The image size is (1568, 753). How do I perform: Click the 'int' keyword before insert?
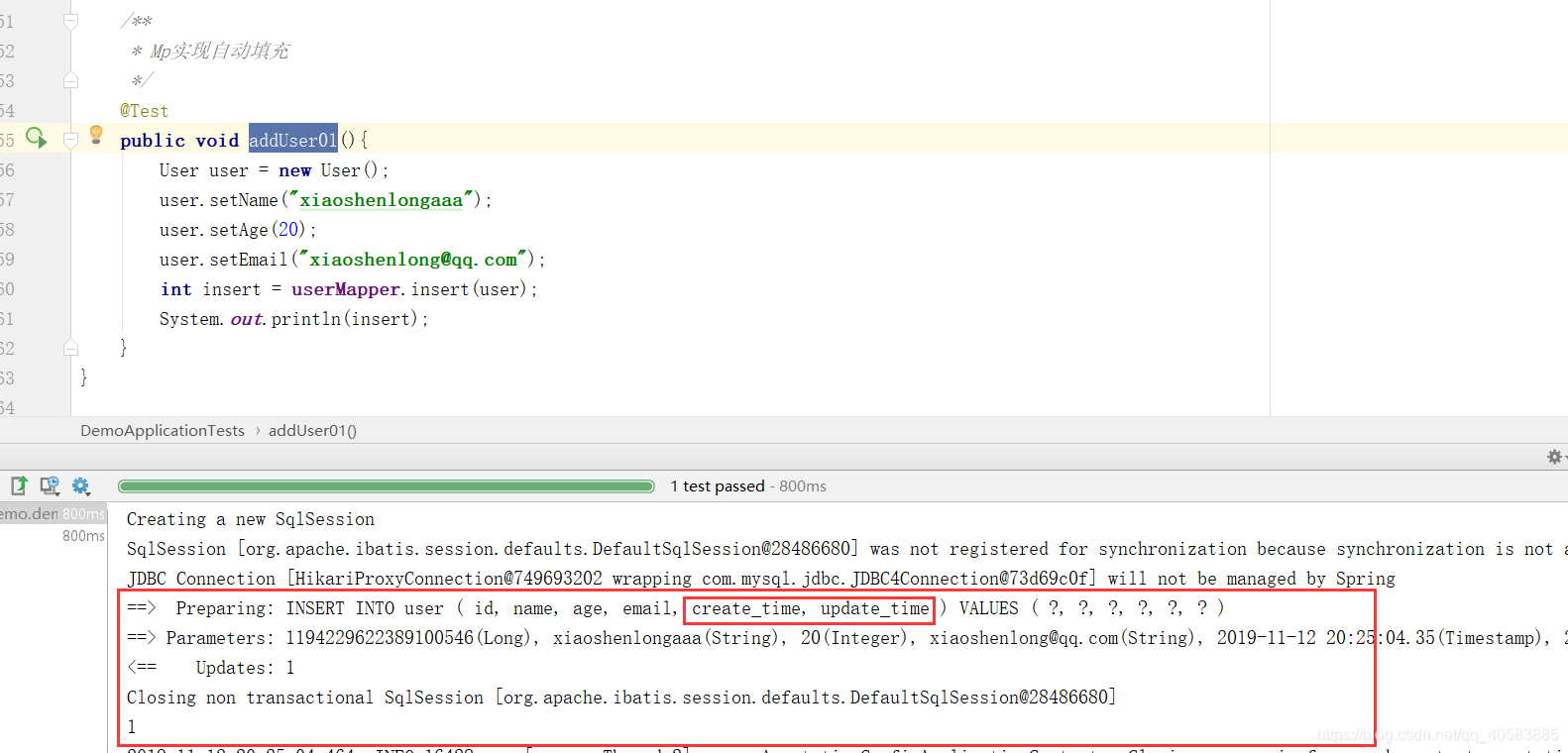coord(176,289)
